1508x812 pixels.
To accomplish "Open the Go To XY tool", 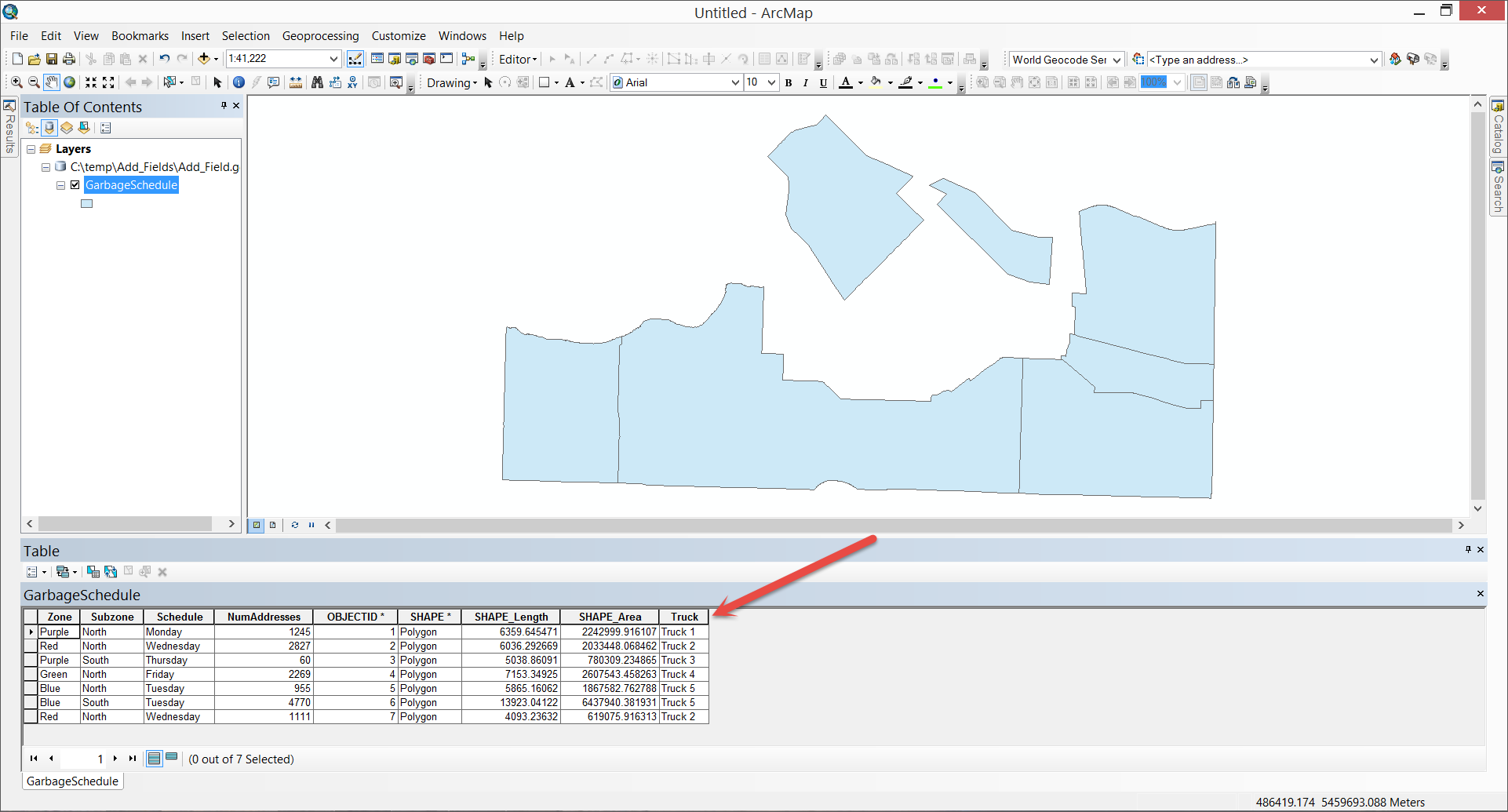I will [x=352, y=82].
